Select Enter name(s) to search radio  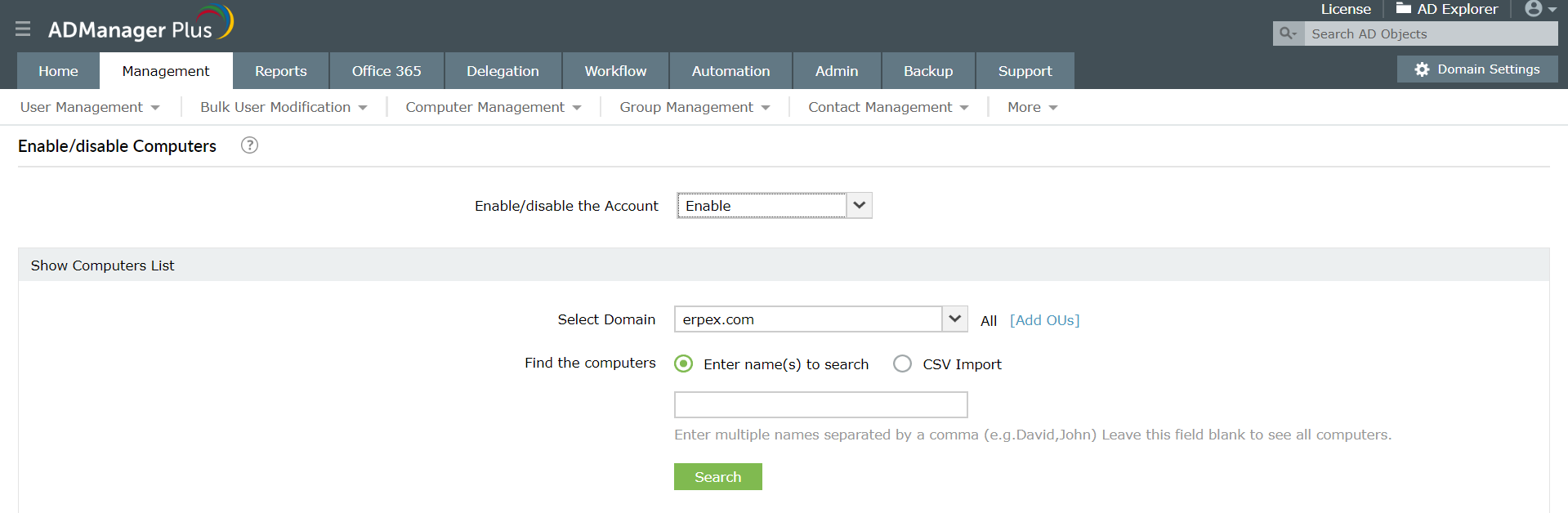(684, 364)
